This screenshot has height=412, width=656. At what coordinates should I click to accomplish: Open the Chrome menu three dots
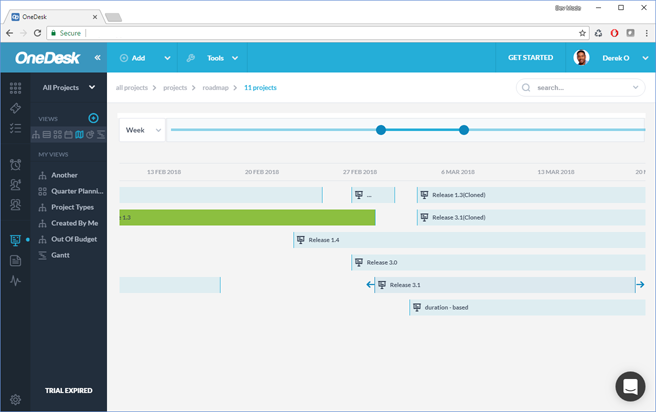646,33
